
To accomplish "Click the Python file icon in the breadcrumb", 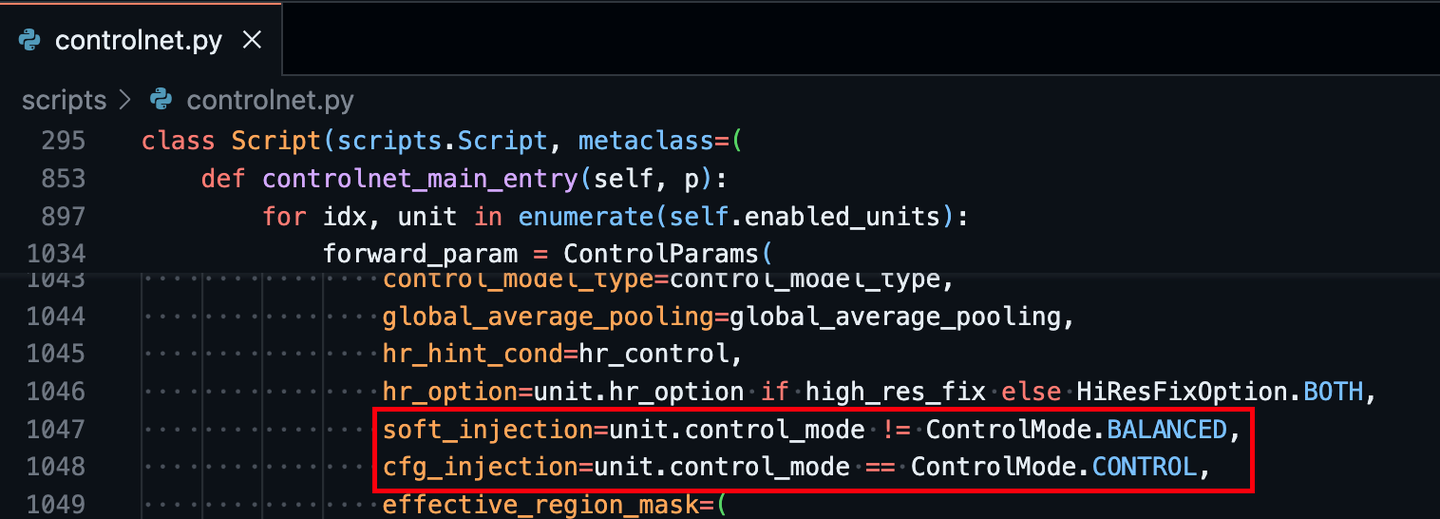I will pyautogui.click(x=160, y=100).
